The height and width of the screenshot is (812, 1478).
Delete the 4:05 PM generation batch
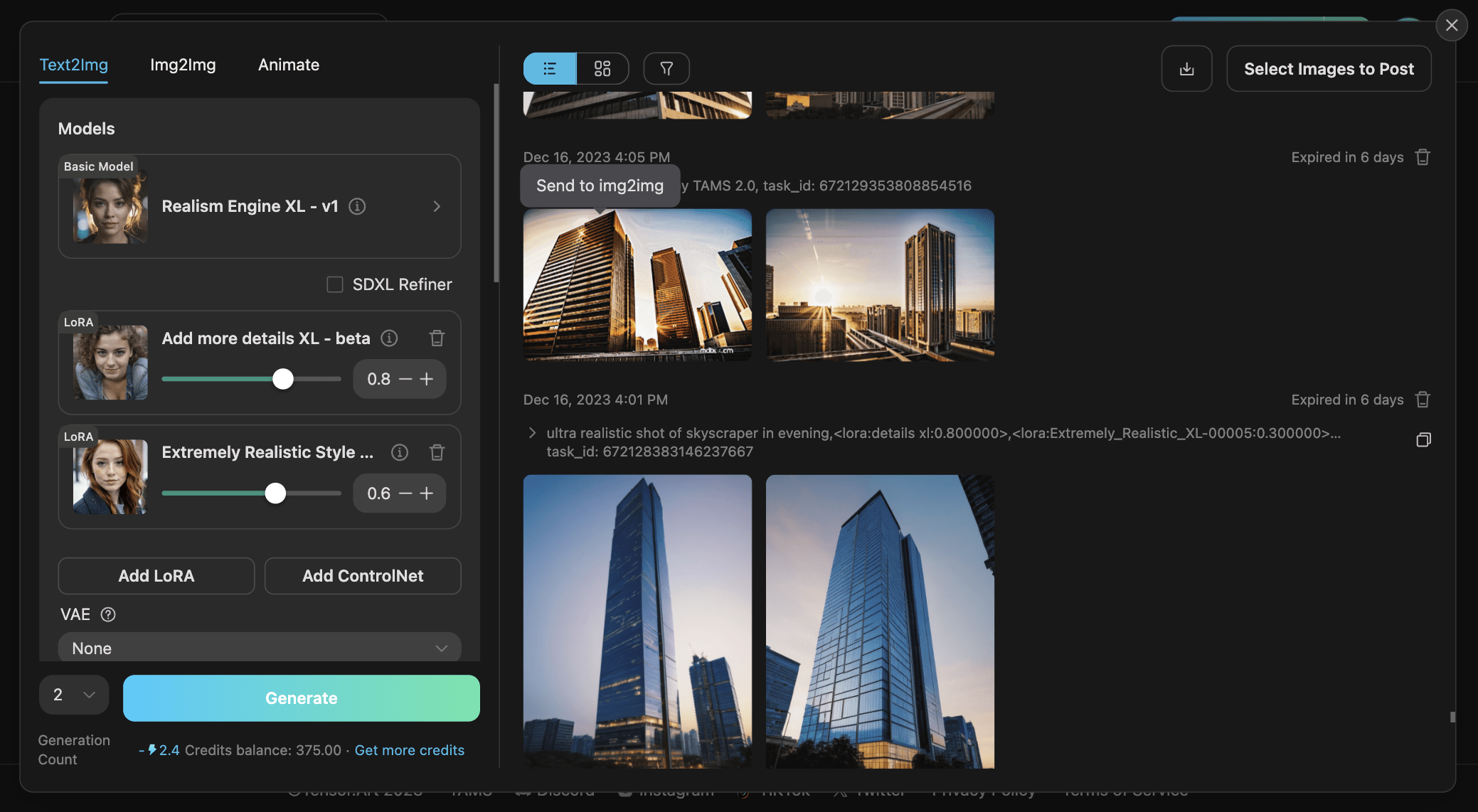pos(1423,156)
